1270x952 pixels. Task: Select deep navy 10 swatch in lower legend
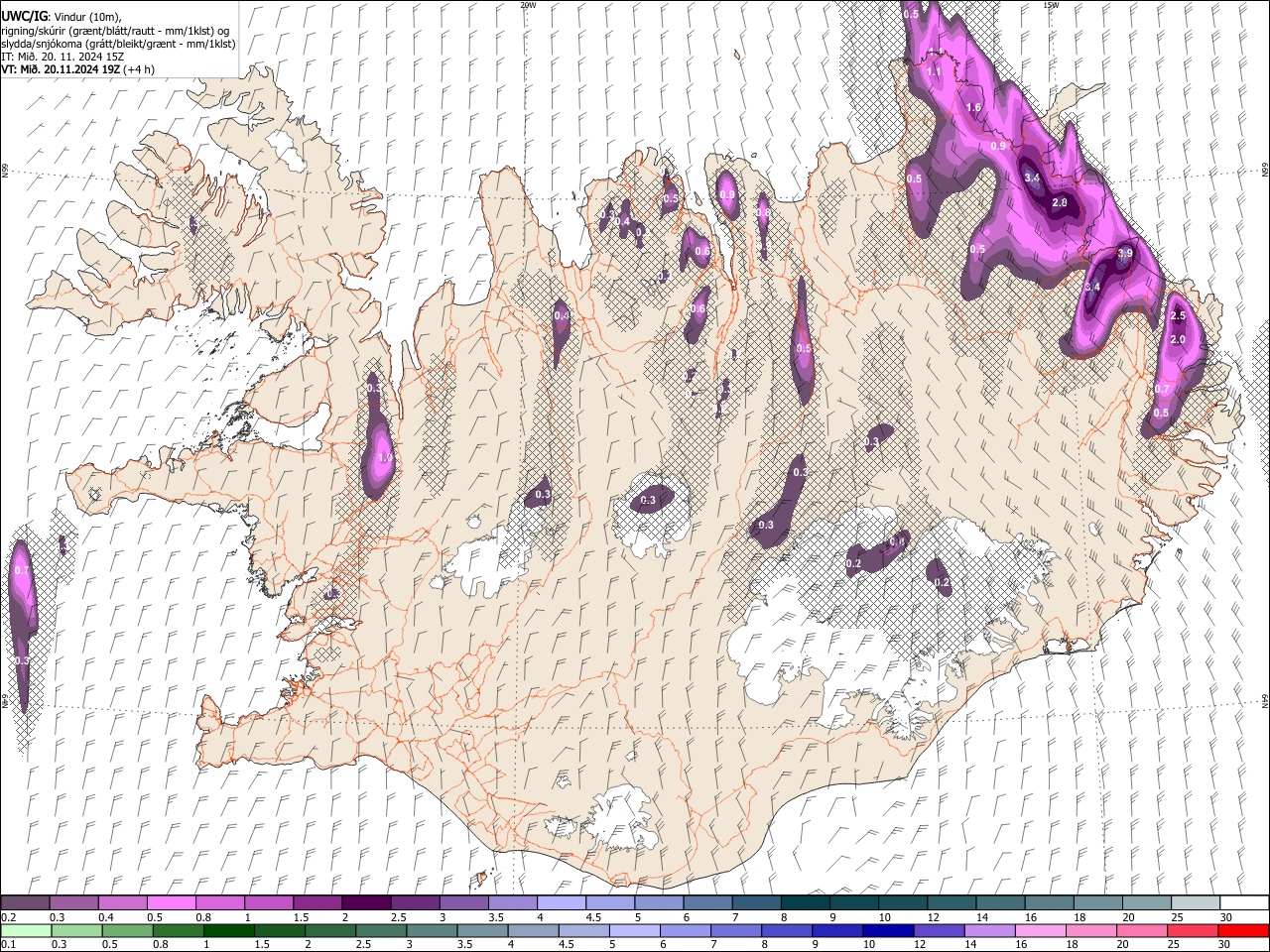click(886, 930)
